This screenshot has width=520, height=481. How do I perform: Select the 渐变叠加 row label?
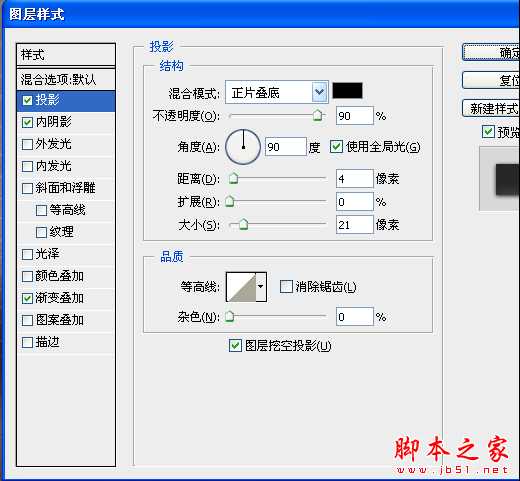point(60,298)
